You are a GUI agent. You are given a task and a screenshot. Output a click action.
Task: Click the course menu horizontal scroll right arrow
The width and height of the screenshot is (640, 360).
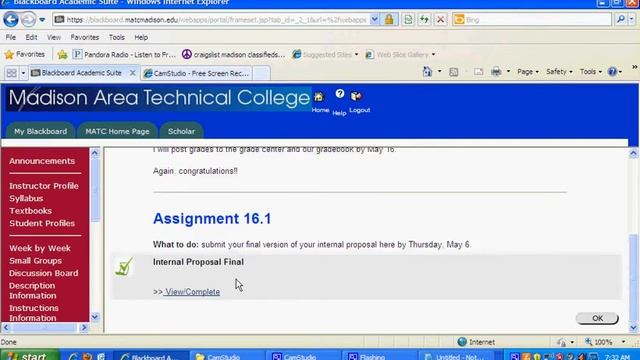84,327
